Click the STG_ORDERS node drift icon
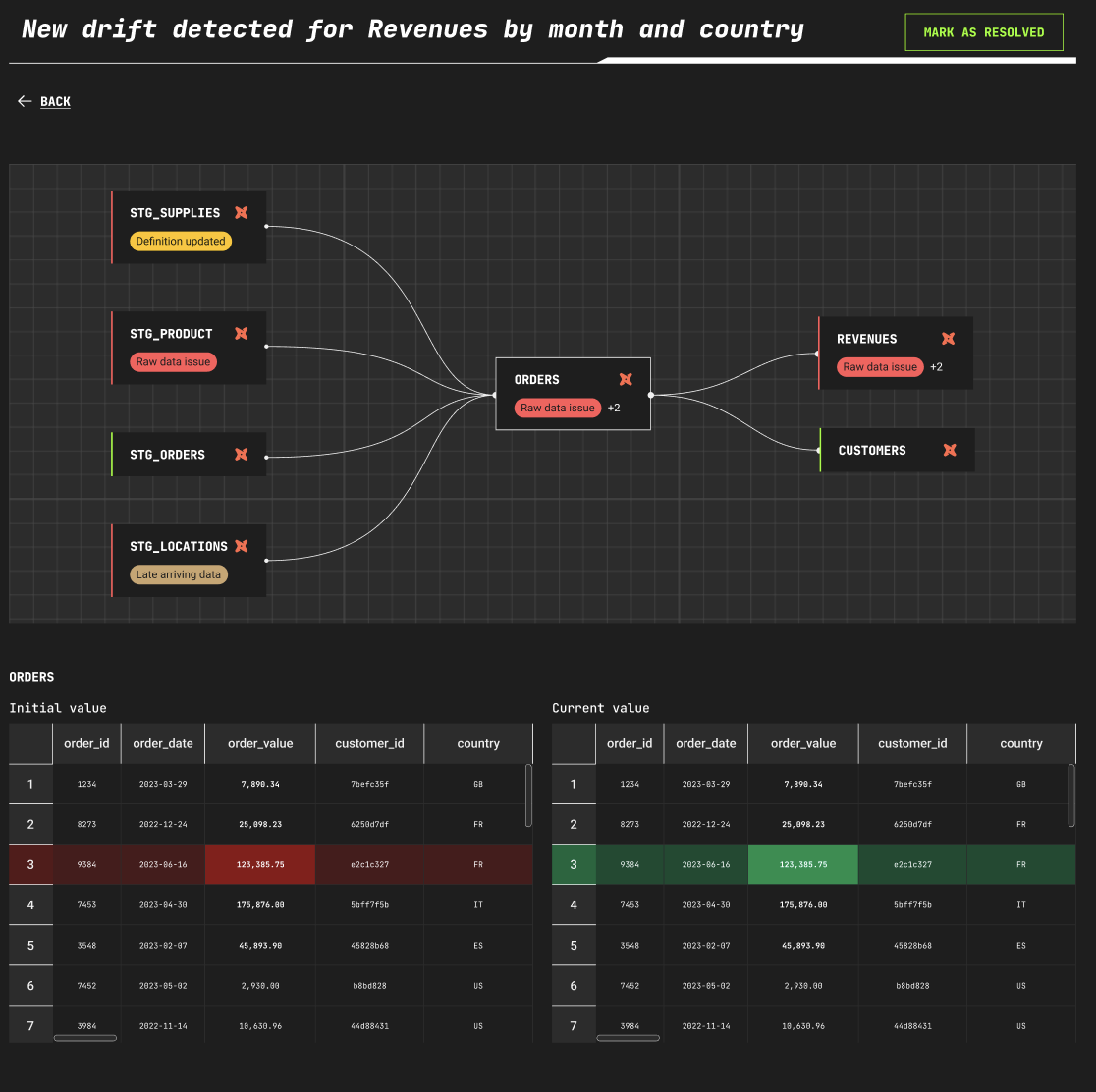This screenshot has width=1096, height=1092. pyautogui.click(x=242, y=455)
